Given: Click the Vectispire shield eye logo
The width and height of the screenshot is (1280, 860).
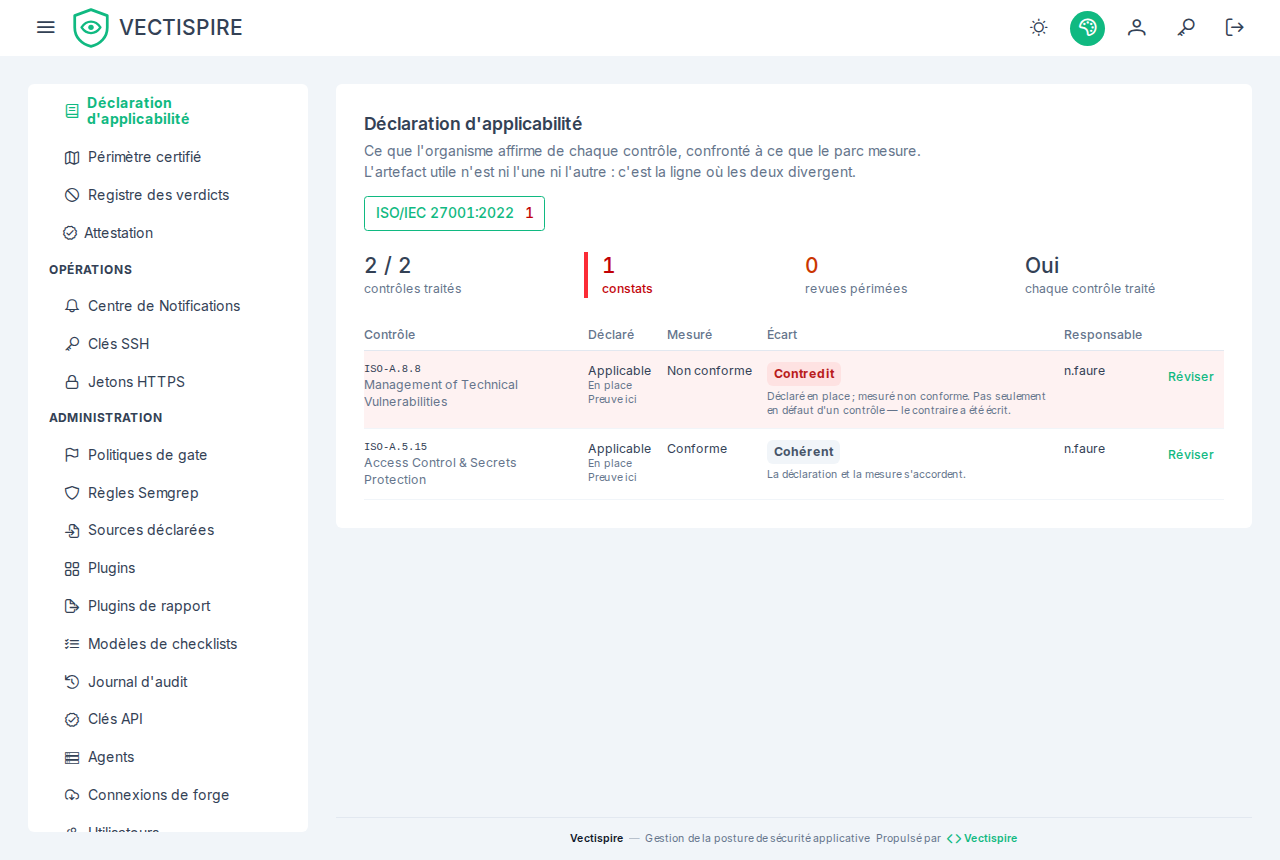Looking at the screenshot, I should pos(91,28).
